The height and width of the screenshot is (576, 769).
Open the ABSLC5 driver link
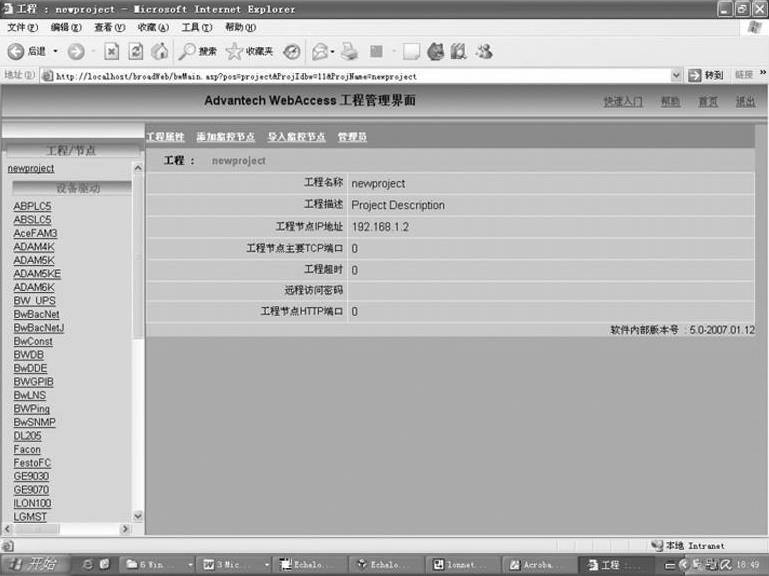pyautogui.click(x=32, y=220)
